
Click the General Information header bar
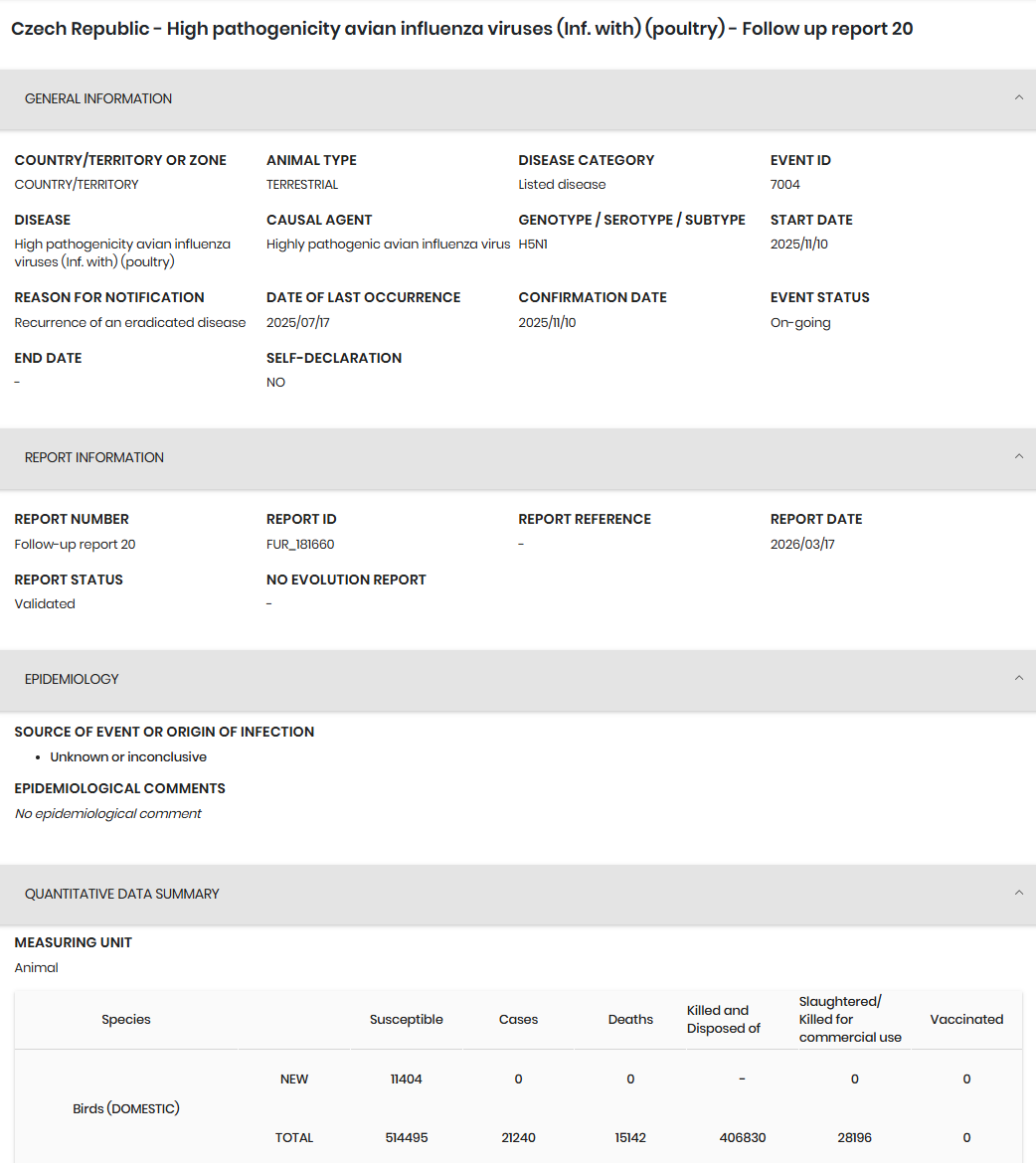point(518,99)
